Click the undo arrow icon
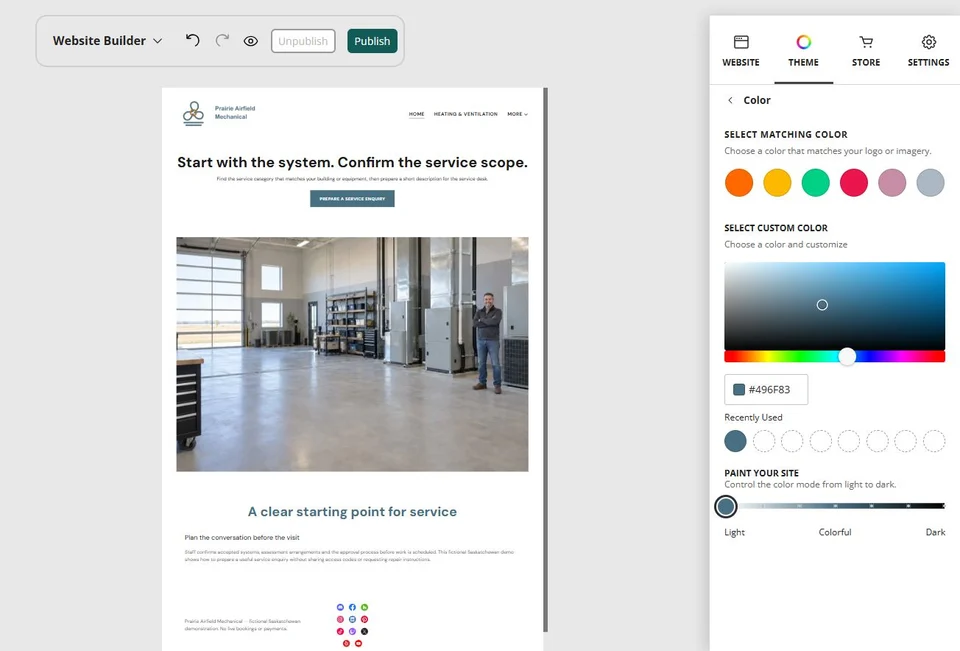 click(192, 40)
